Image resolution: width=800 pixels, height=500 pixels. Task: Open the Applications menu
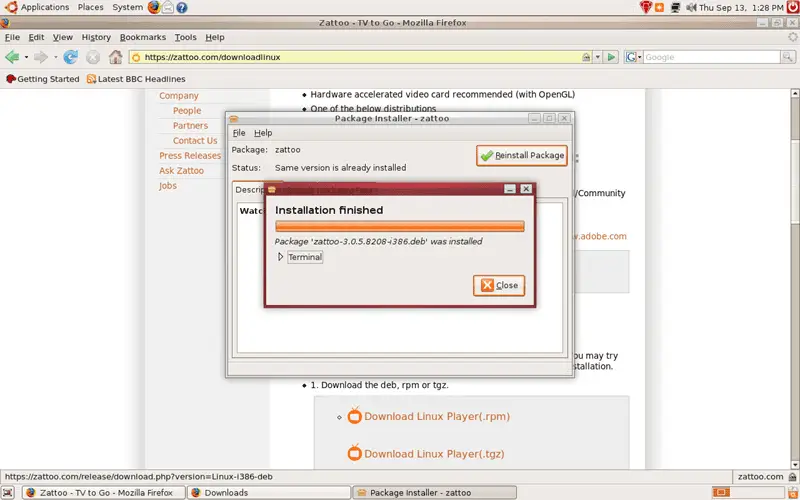point(45,7)
